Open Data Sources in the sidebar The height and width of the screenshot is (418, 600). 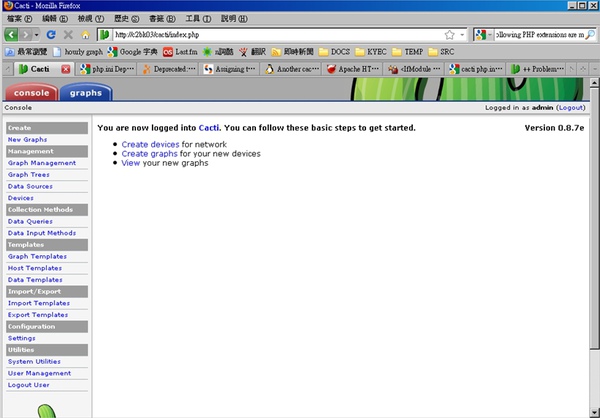click(30, 186)
